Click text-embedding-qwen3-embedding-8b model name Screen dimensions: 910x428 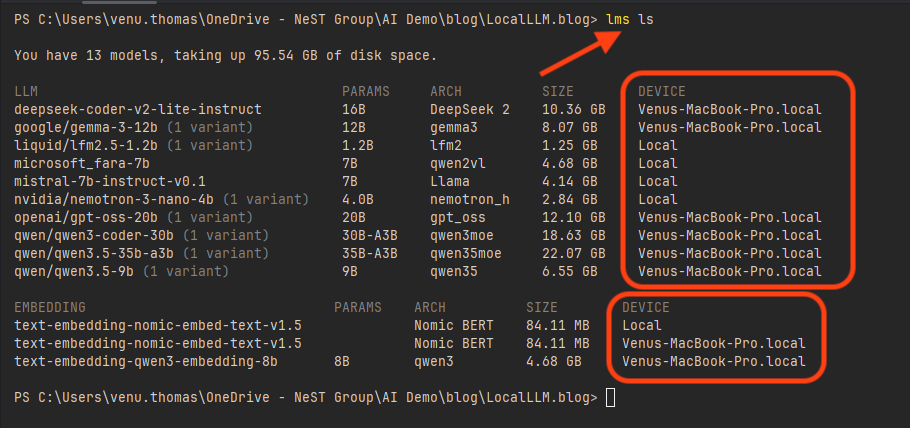coord(145,361)
